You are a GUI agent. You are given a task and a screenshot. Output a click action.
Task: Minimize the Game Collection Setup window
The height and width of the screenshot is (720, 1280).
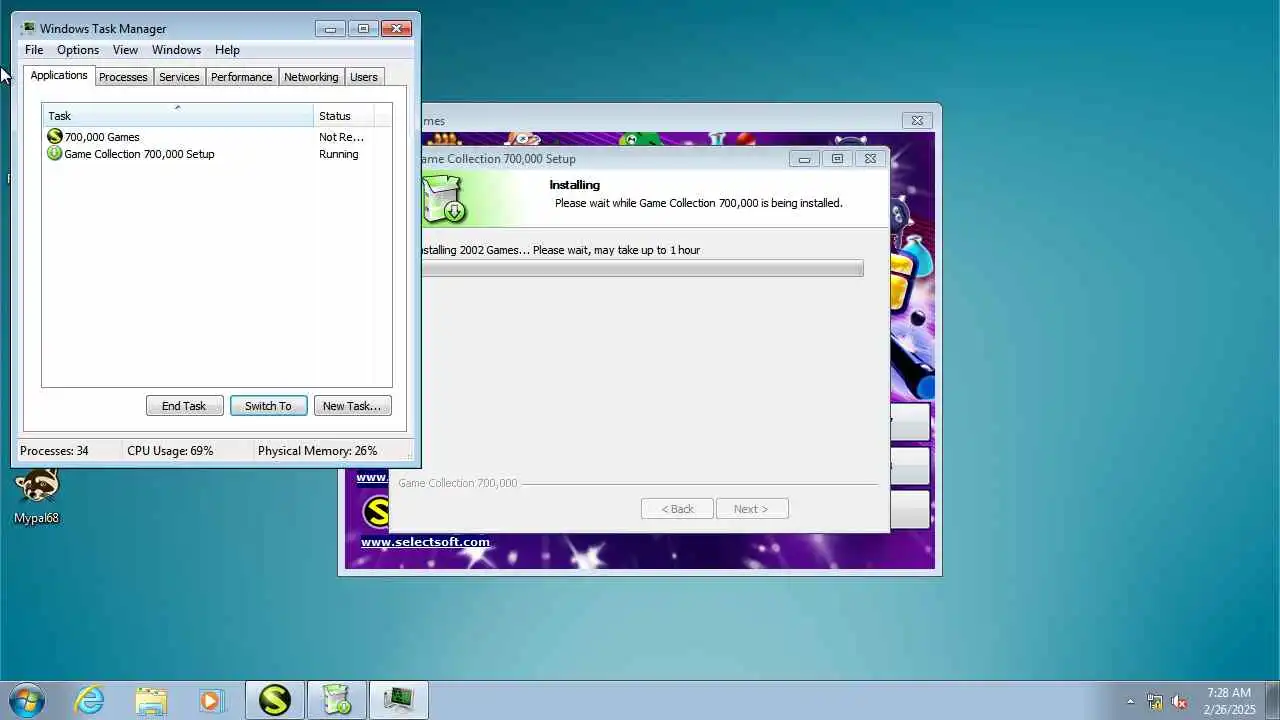pos(804,158)
